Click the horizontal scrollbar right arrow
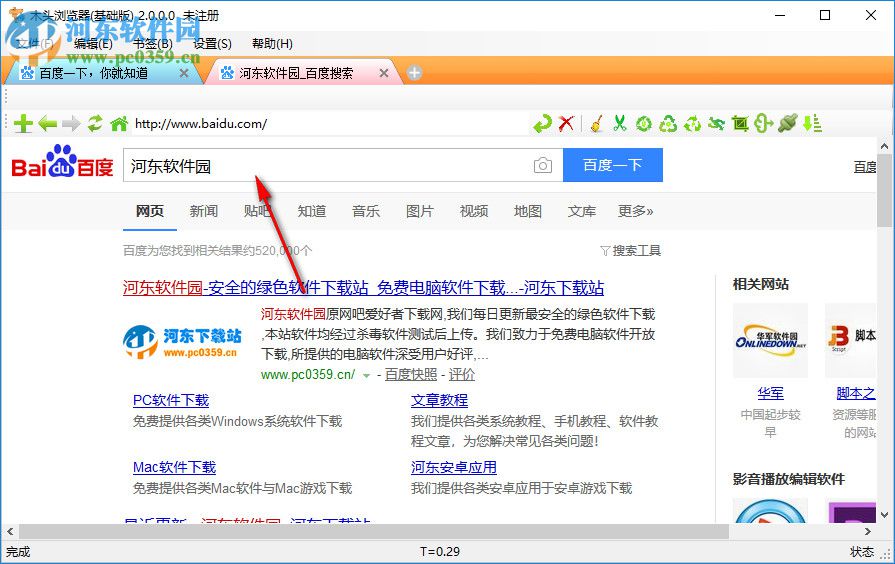 (868, 531)
